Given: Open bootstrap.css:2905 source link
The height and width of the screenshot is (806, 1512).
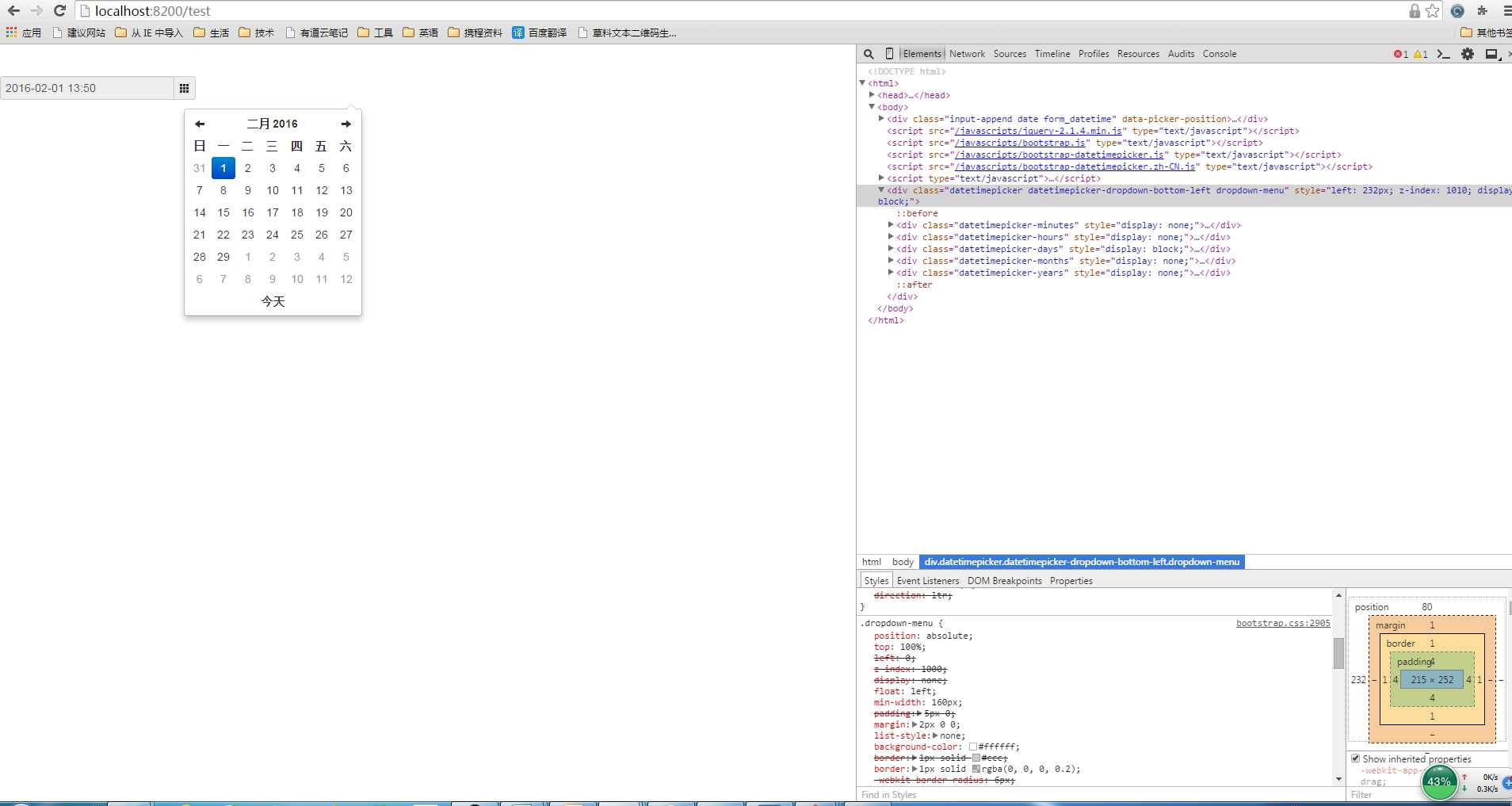Looking at the screenshot, I should click(1283, 623).
